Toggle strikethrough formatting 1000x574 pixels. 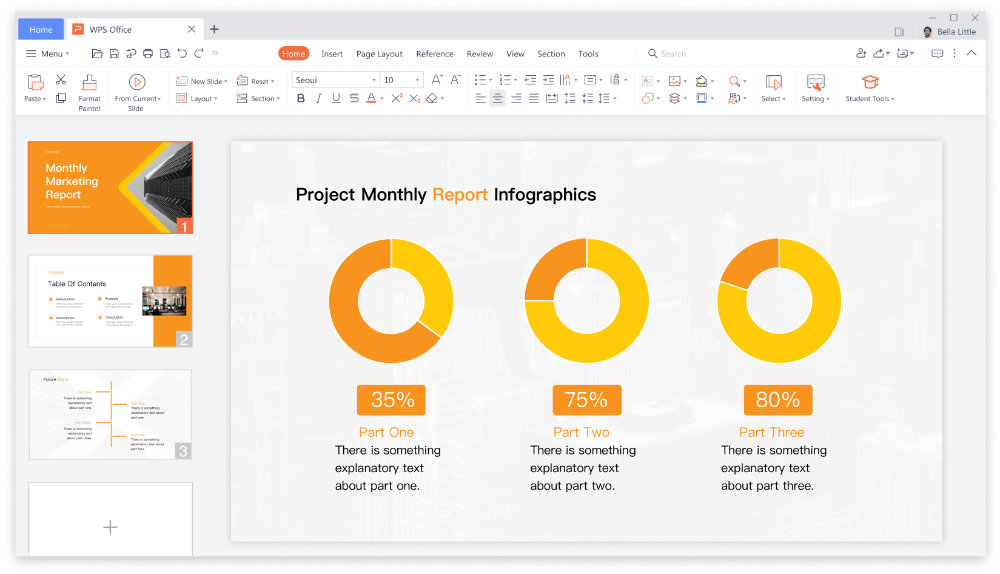[x=354, y=98]
